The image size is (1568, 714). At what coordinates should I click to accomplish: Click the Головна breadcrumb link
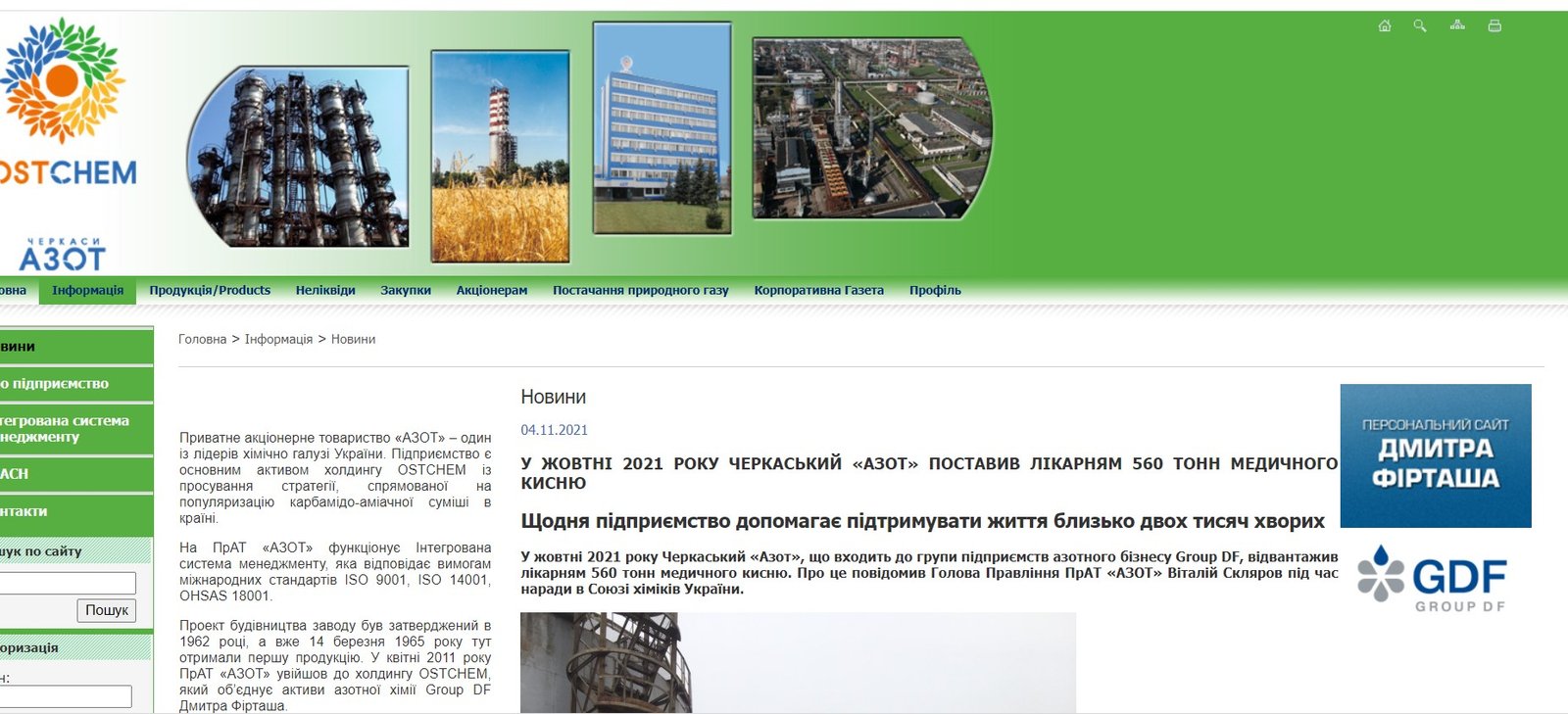tap(202, 339)
